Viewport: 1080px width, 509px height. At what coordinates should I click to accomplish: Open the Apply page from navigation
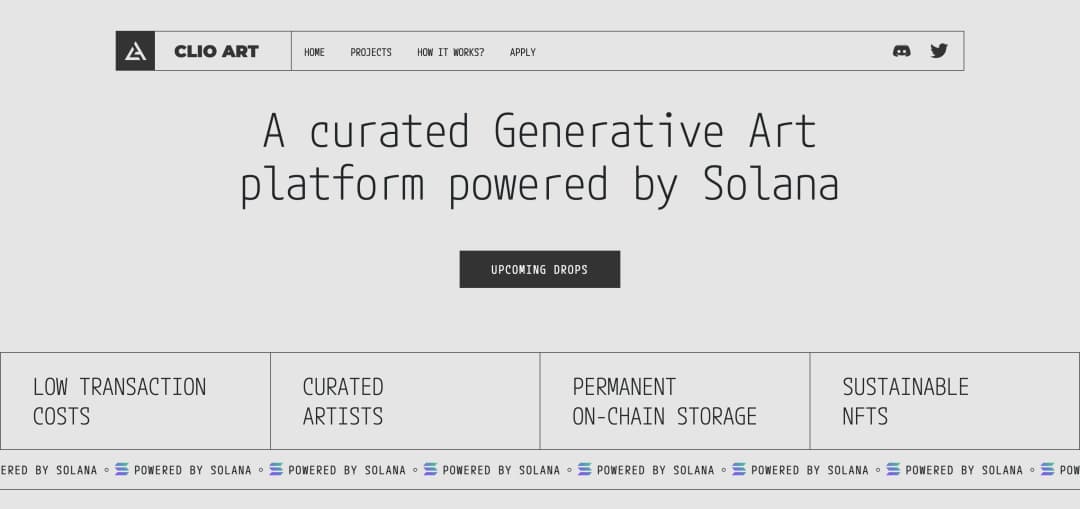tap(522, 52)
